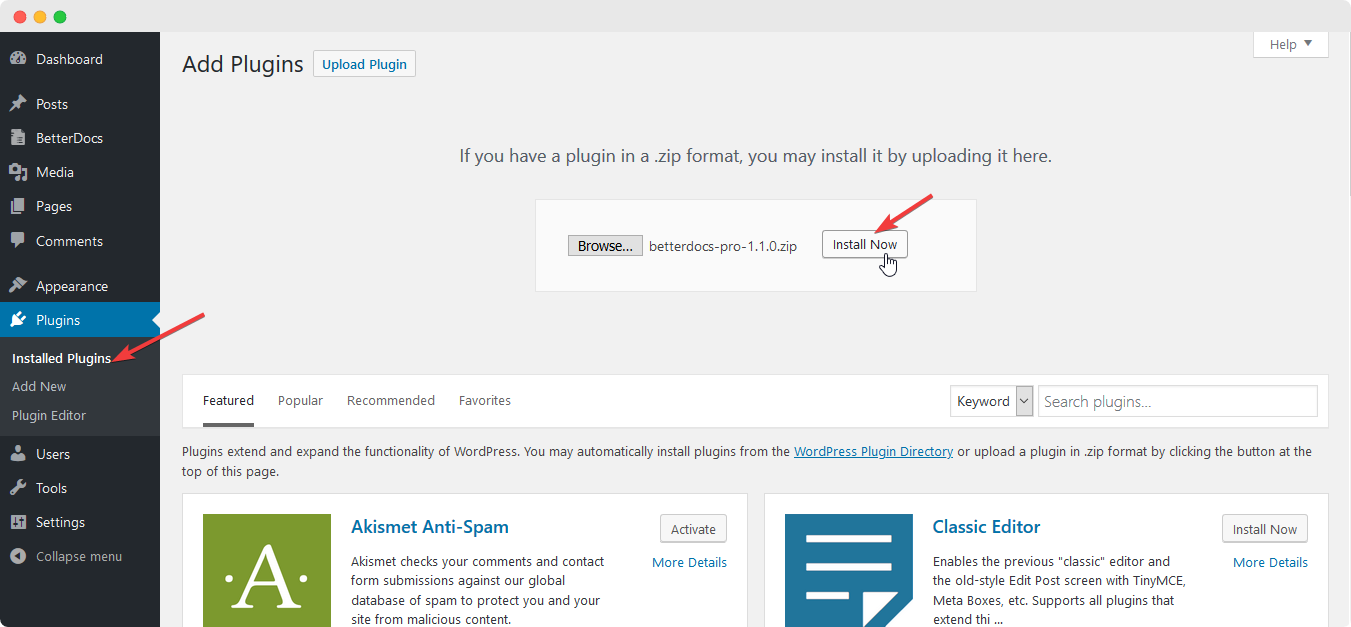Click the Pages icon in sidebar
This screenshot has height=627, width=1351.
pos(18,206)
